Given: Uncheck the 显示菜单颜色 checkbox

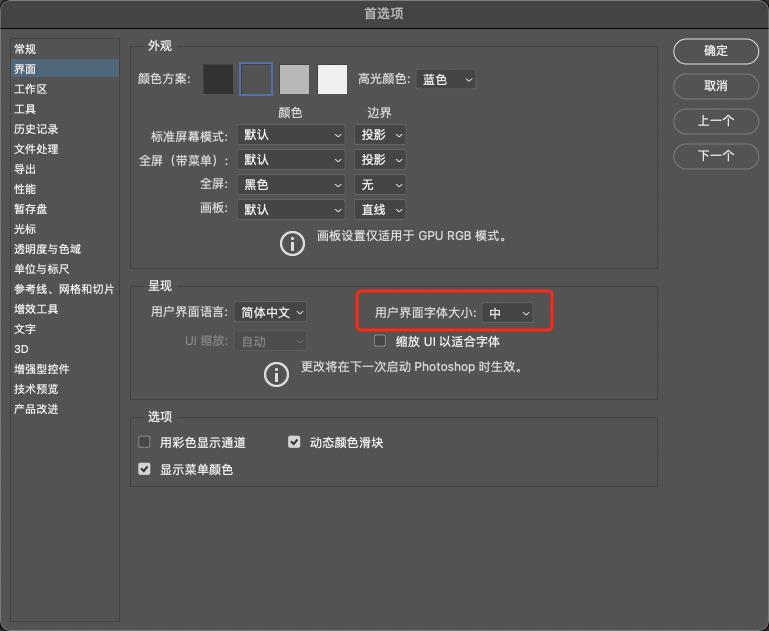Looking at the screenshot, I should [144, 469].
